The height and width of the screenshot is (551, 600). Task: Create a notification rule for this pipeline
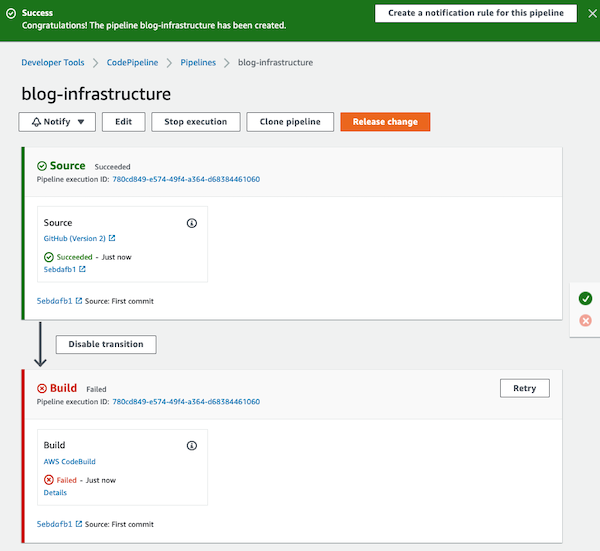(x=476, y=13)
